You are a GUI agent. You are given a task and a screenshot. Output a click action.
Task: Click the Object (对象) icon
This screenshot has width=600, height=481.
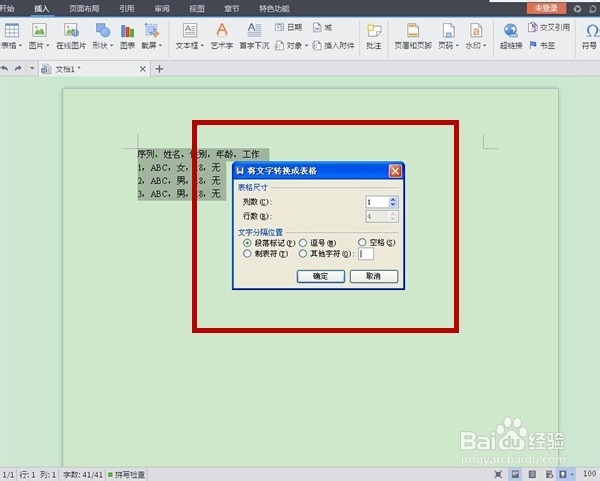point(280,46)
